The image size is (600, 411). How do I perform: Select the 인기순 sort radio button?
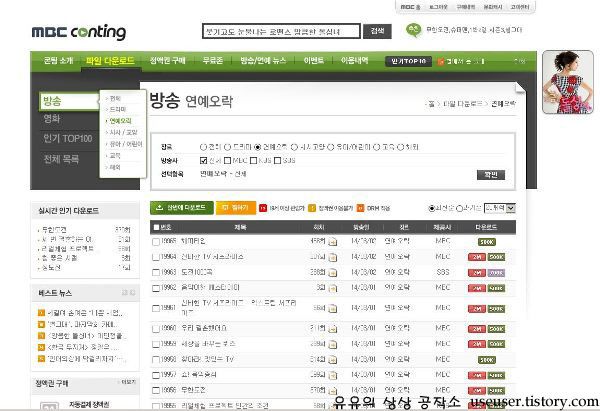(x=460, y=208)
